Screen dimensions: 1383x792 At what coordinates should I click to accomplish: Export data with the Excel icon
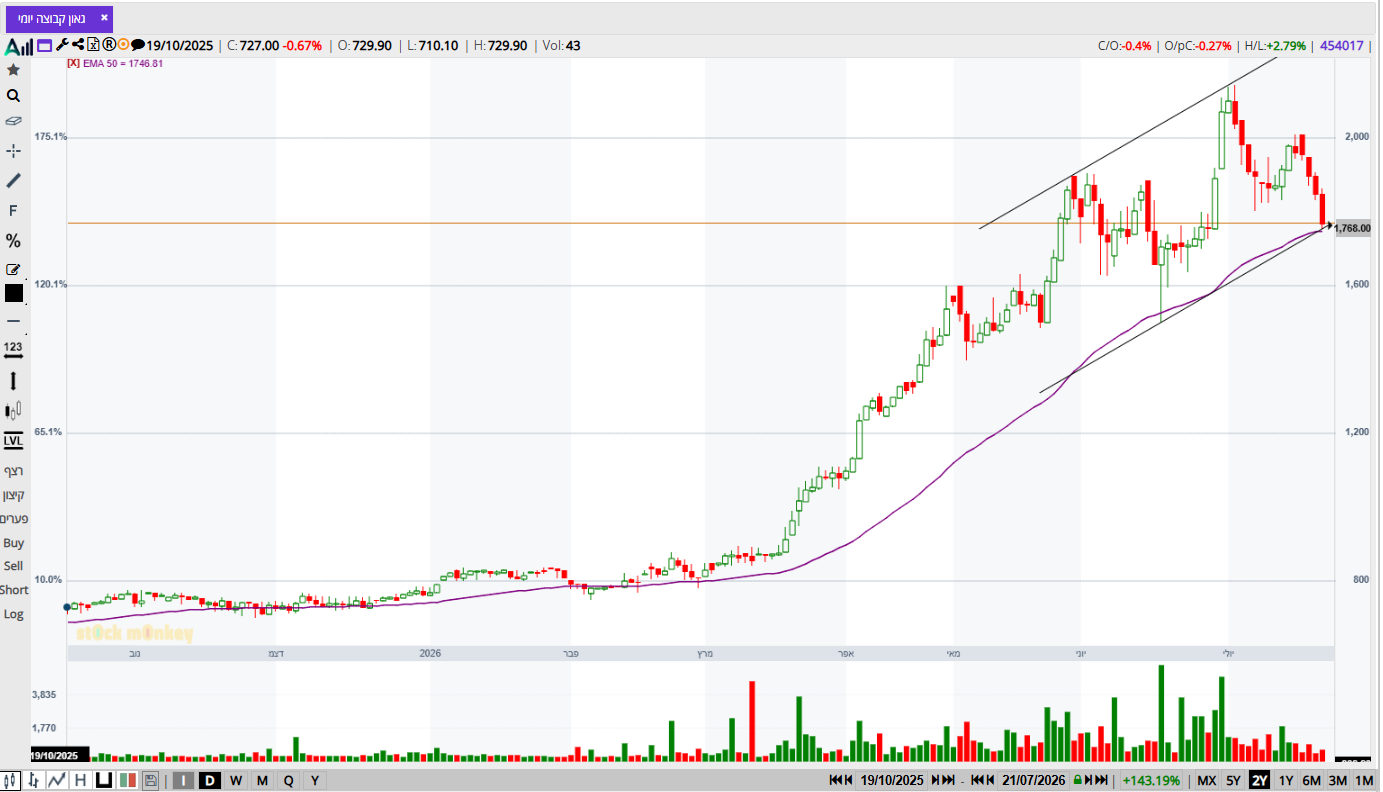(x=93, y=44)
